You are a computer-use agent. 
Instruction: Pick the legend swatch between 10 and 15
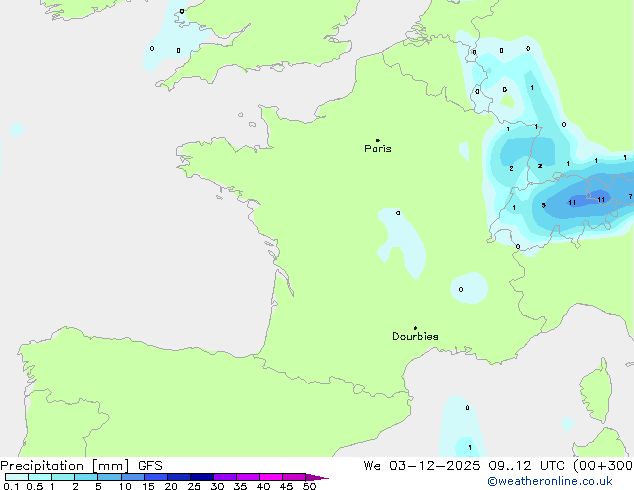pyautogui.click(x=133, y=477)
